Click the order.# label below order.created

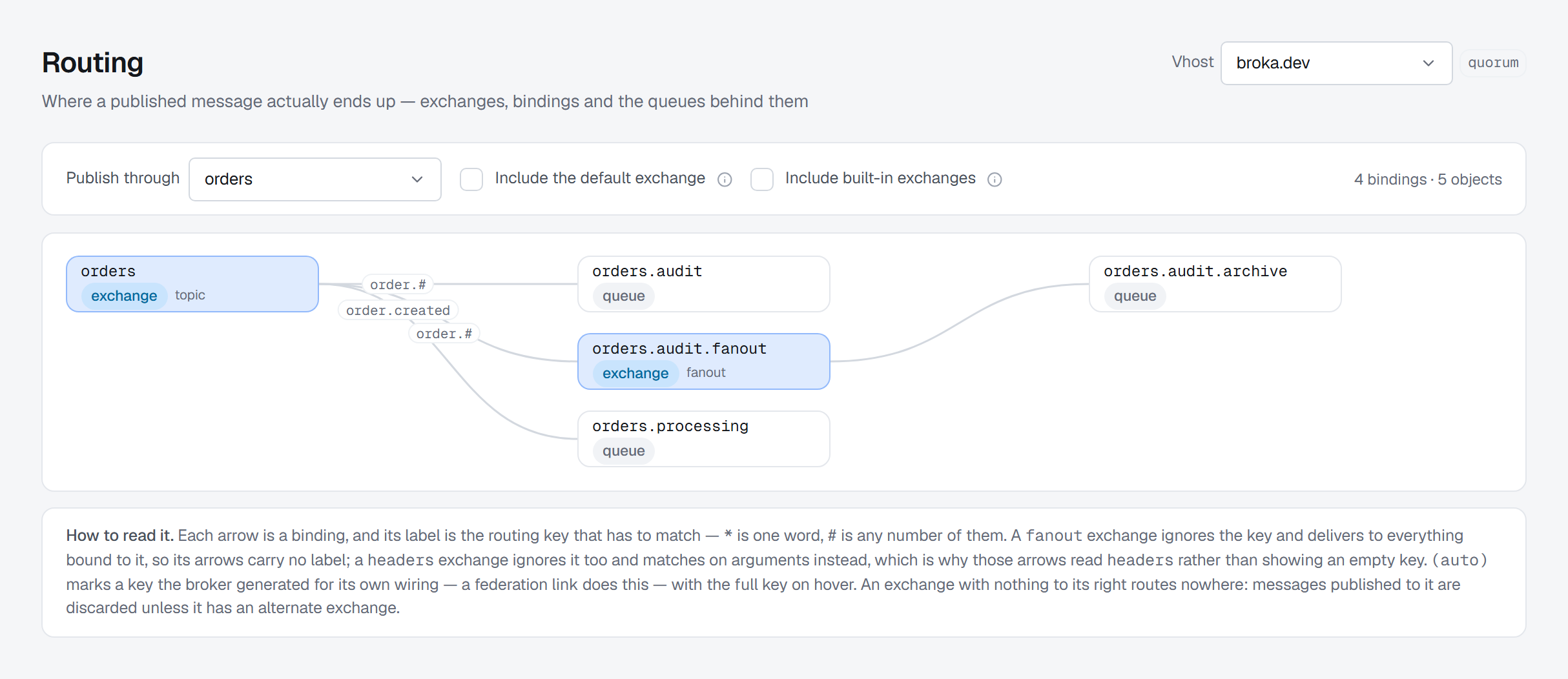(x=444, y=334)
